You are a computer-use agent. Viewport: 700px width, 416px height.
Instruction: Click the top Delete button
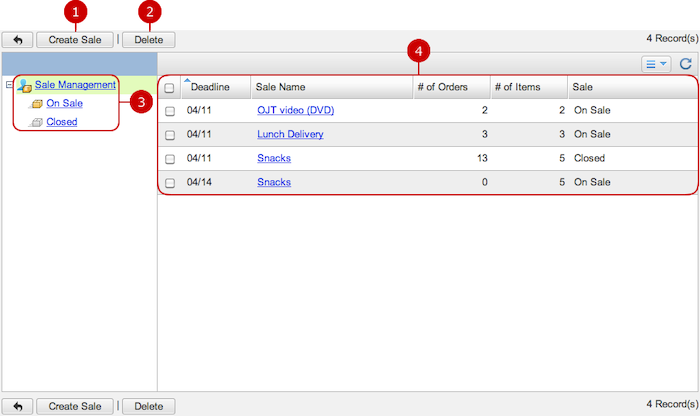click(149, 40)
